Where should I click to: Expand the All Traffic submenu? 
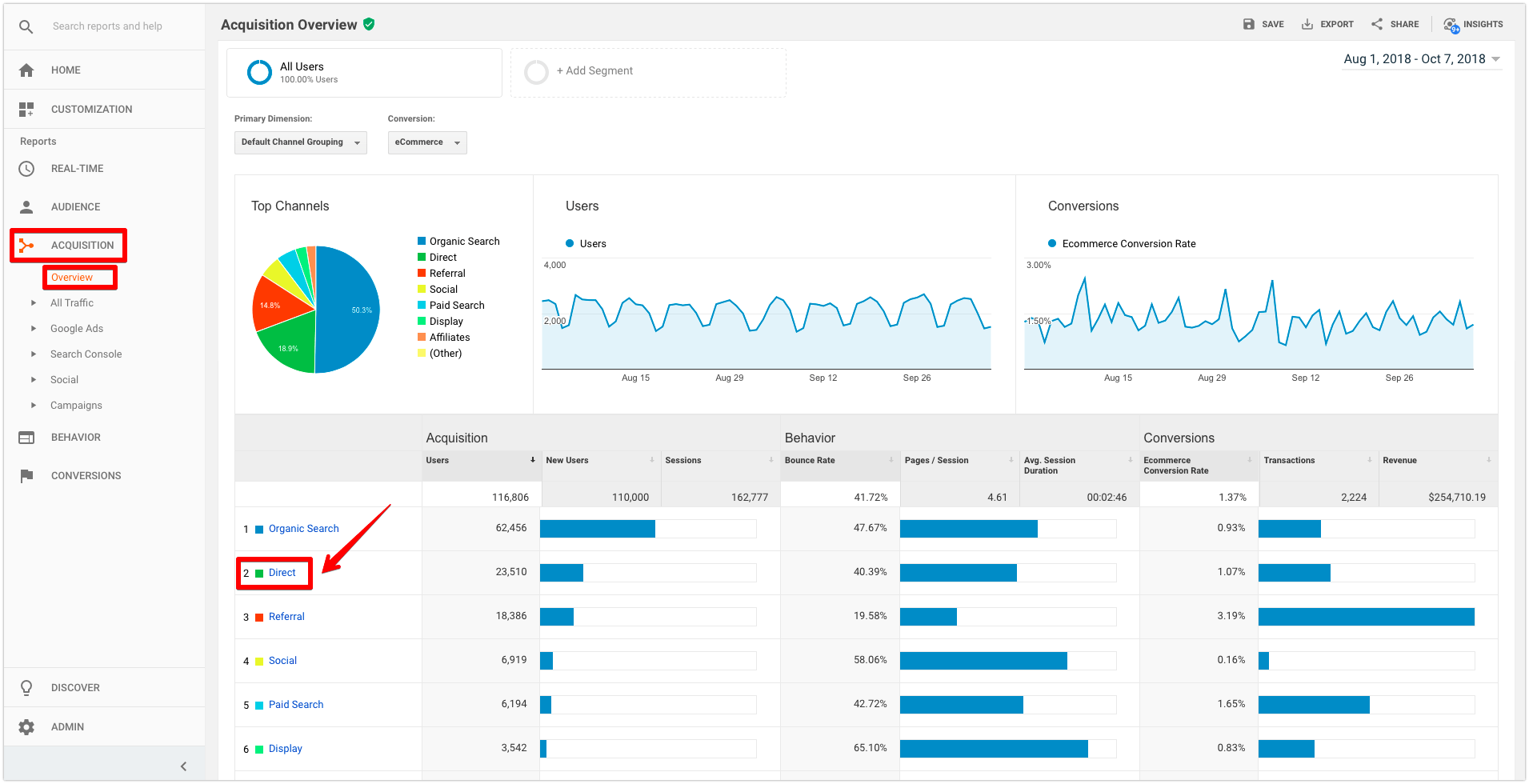(x=34, y=303)
